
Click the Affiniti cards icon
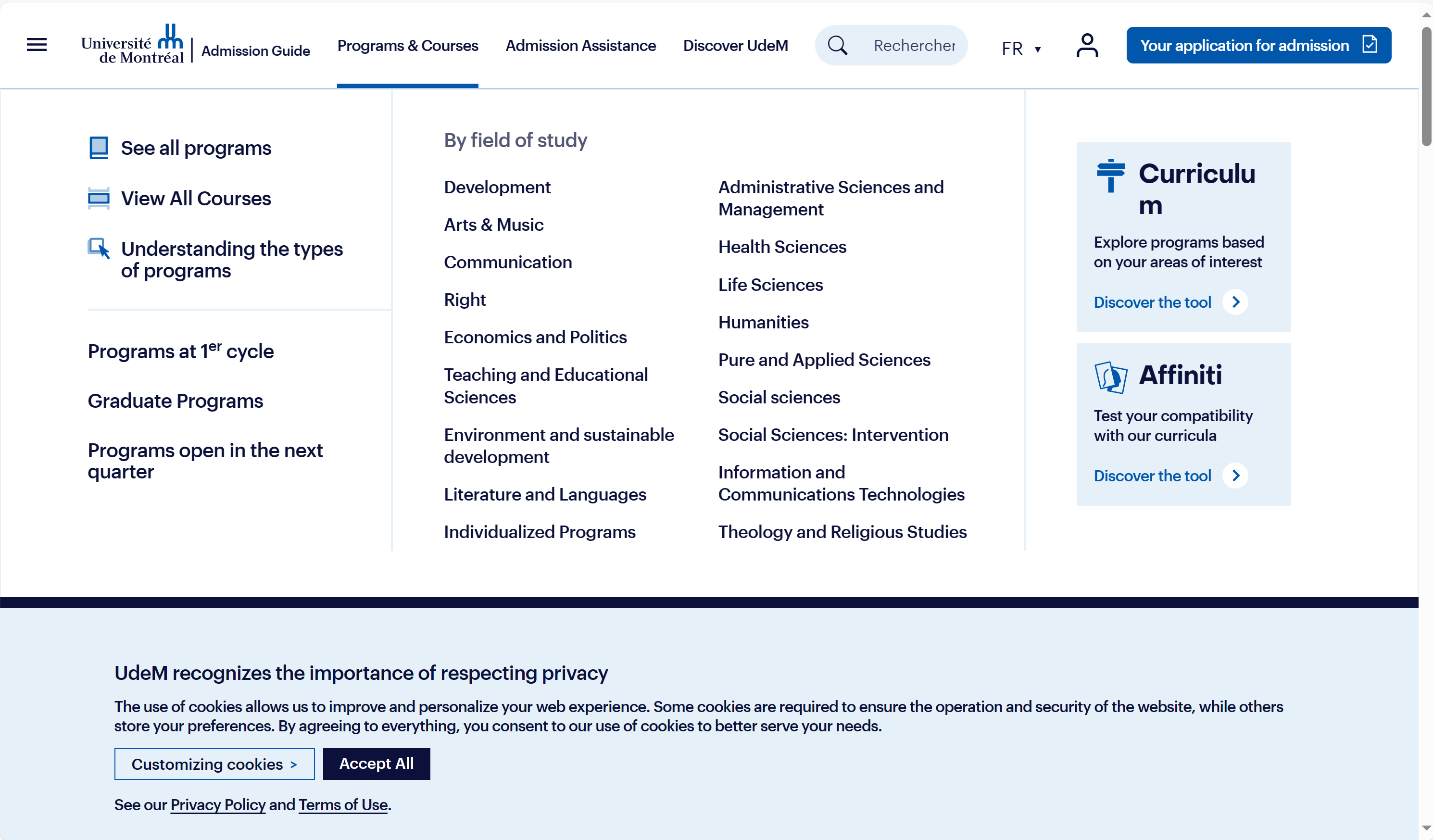(x=1110, y=376)
